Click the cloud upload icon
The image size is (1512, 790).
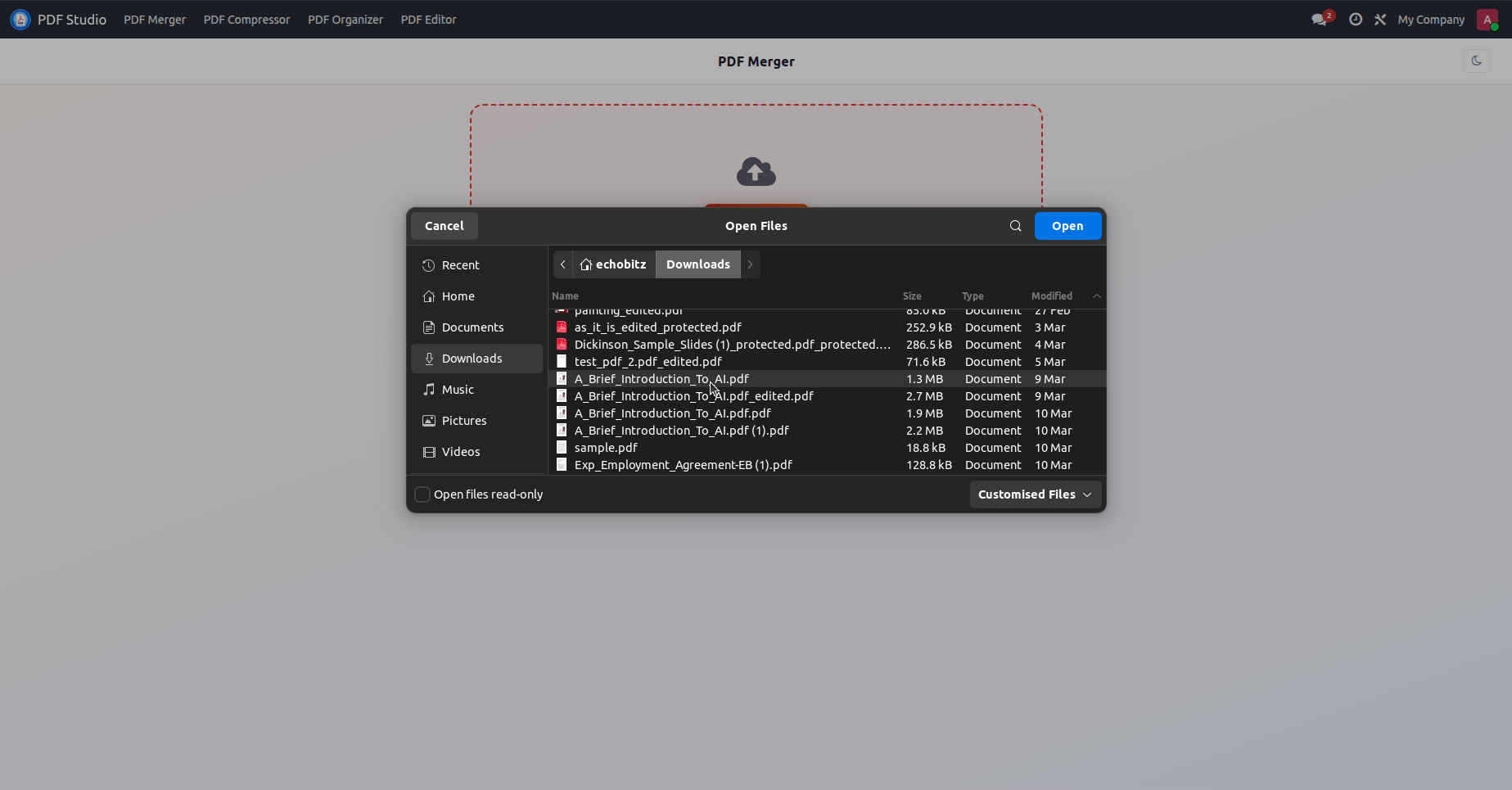coord(756,171)
